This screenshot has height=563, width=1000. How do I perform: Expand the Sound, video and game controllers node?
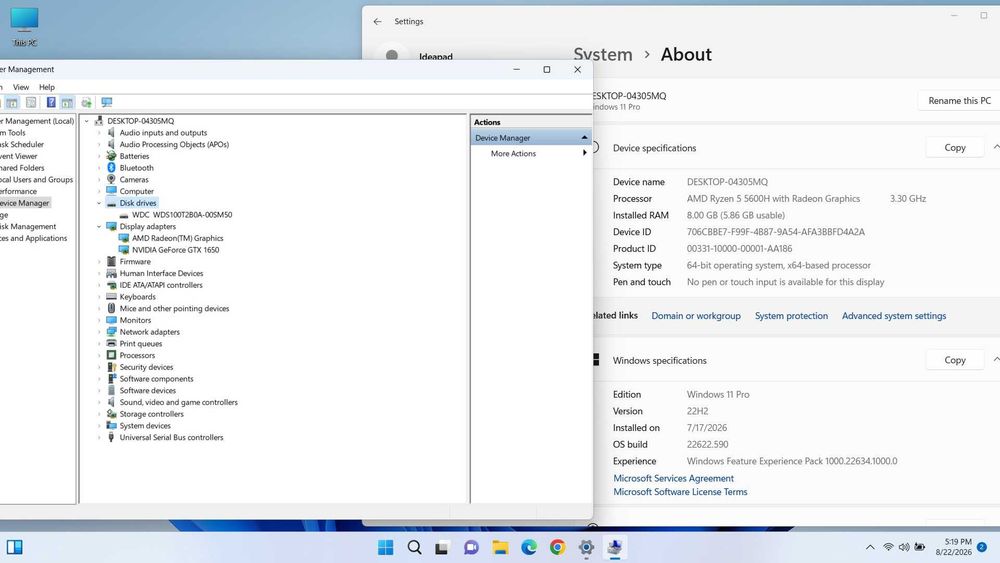pos(99,402)
